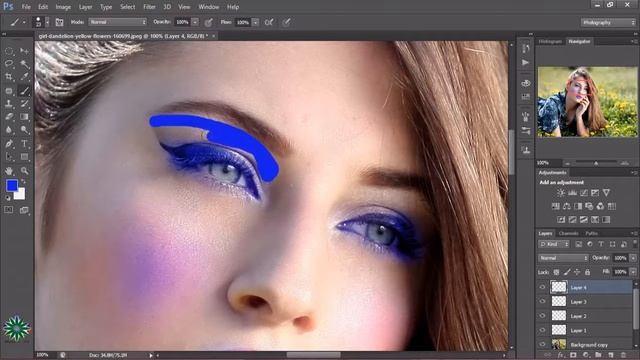Select the Eyedropper tool
The image size is (640, 360).
(x=24, y=76)
